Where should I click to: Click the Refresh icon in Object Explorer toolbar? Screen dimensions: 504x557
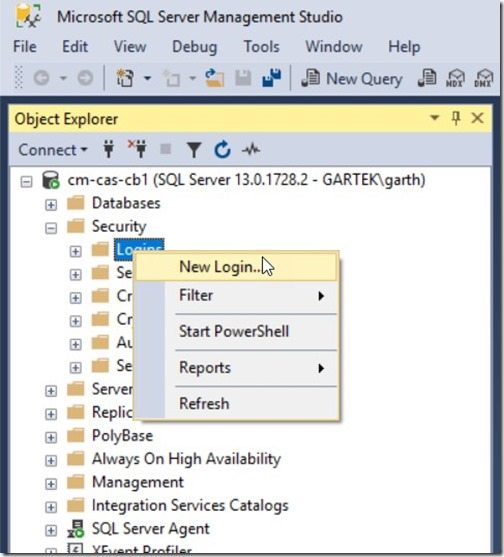tap(222, 150)
